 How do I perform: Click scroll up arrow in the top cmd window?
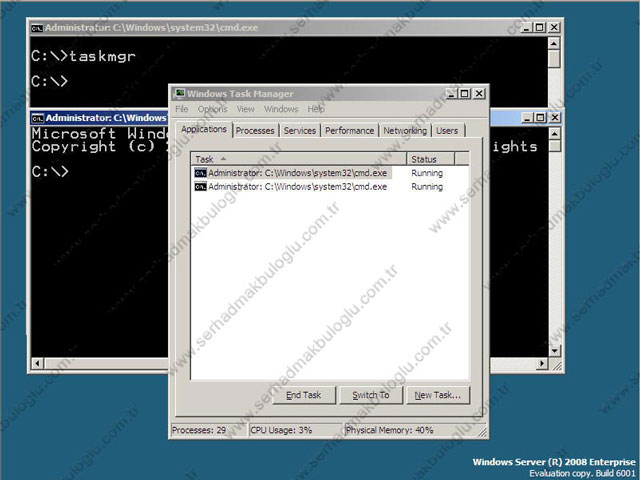coord(554,44)
